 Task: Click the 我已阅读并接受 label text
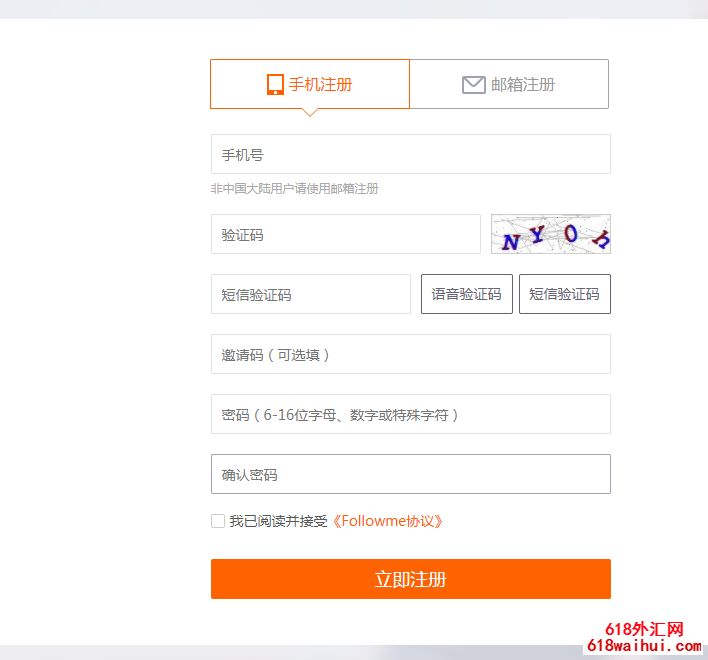tap(278, 521)
